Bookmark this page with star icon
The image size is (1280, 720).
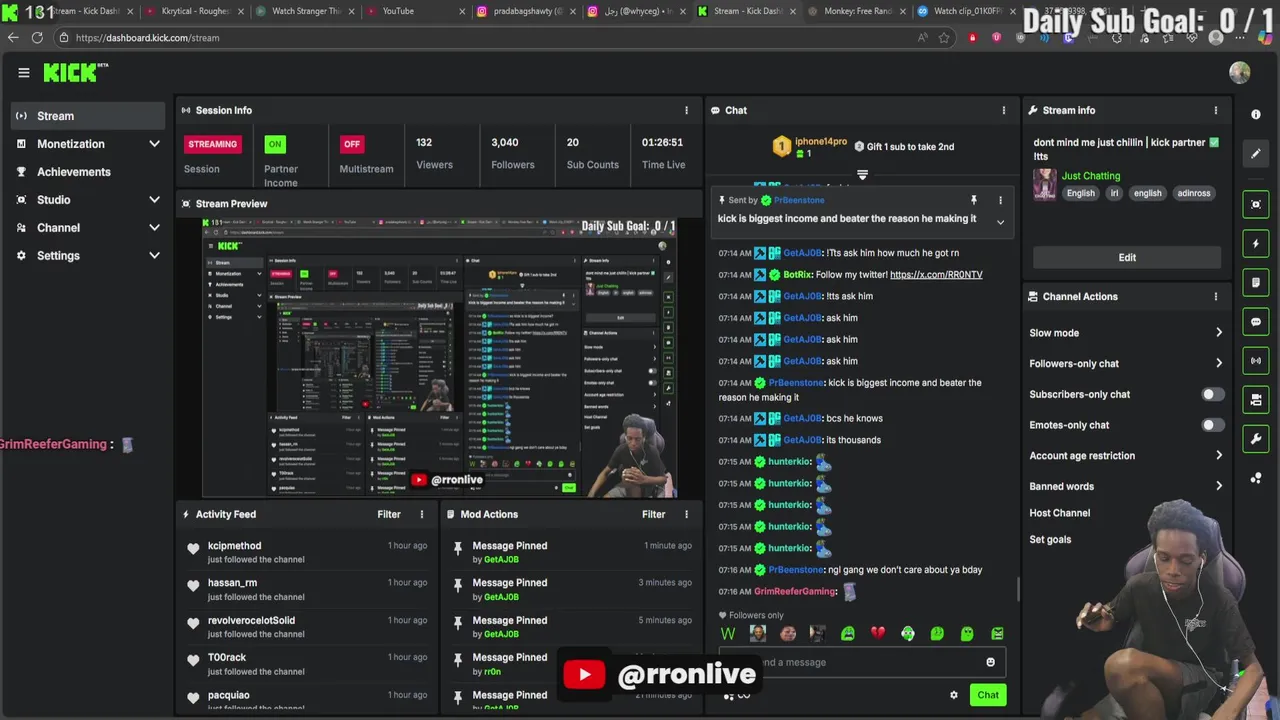[944, 37]
